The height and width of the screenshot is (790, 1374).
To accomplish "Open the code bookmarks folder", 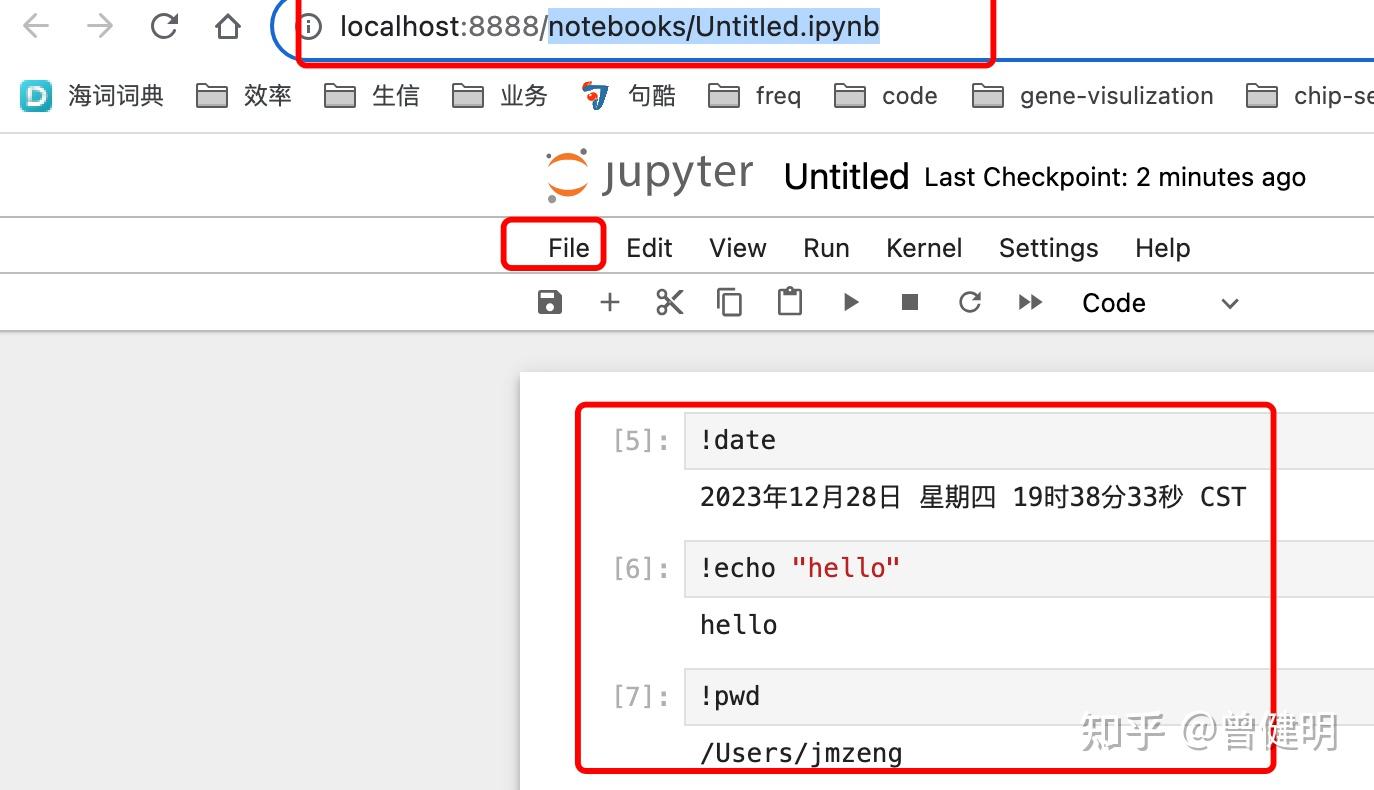I will pyautogui.click(x=886, y=96).
